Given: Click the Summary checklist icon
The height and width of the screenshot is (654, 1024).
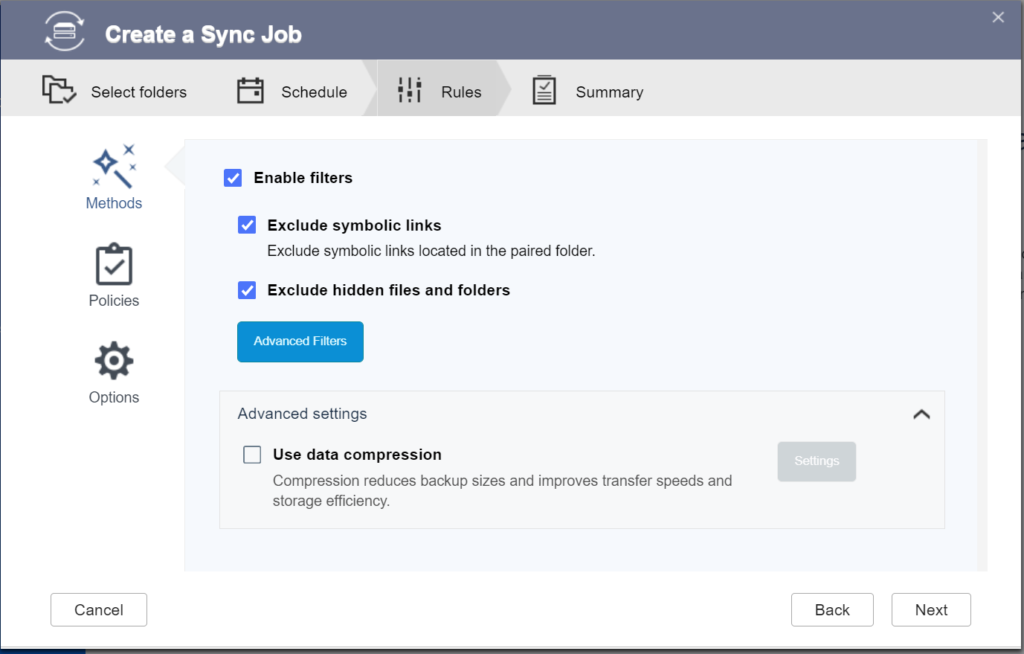Looking at the screenshot, I should coord(544,91).
